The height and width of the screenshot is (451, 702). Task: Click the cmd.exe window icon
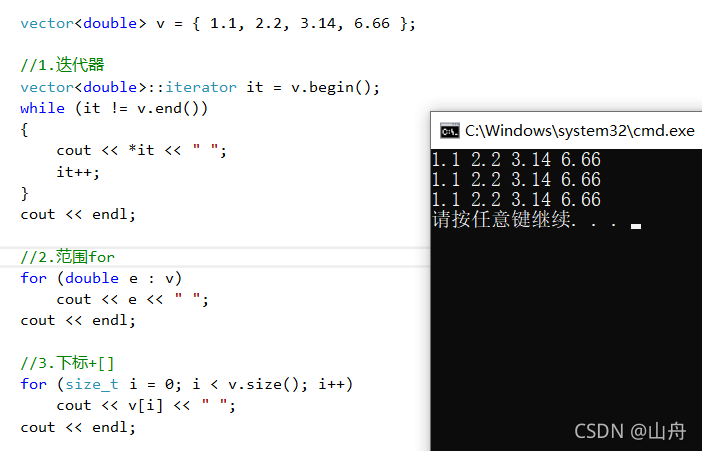point(449,131)
